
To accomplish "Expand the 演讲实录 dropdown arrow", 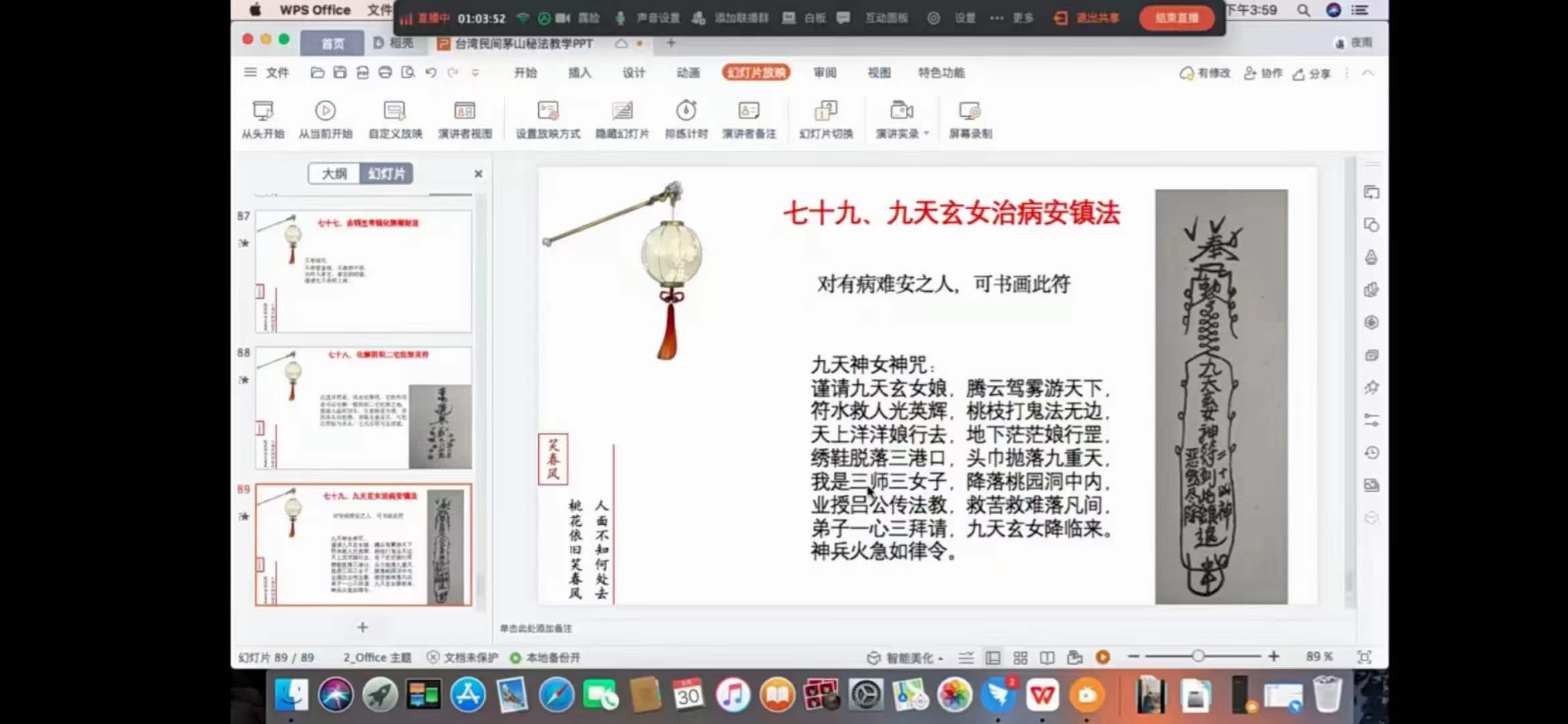I will (927, 133).
